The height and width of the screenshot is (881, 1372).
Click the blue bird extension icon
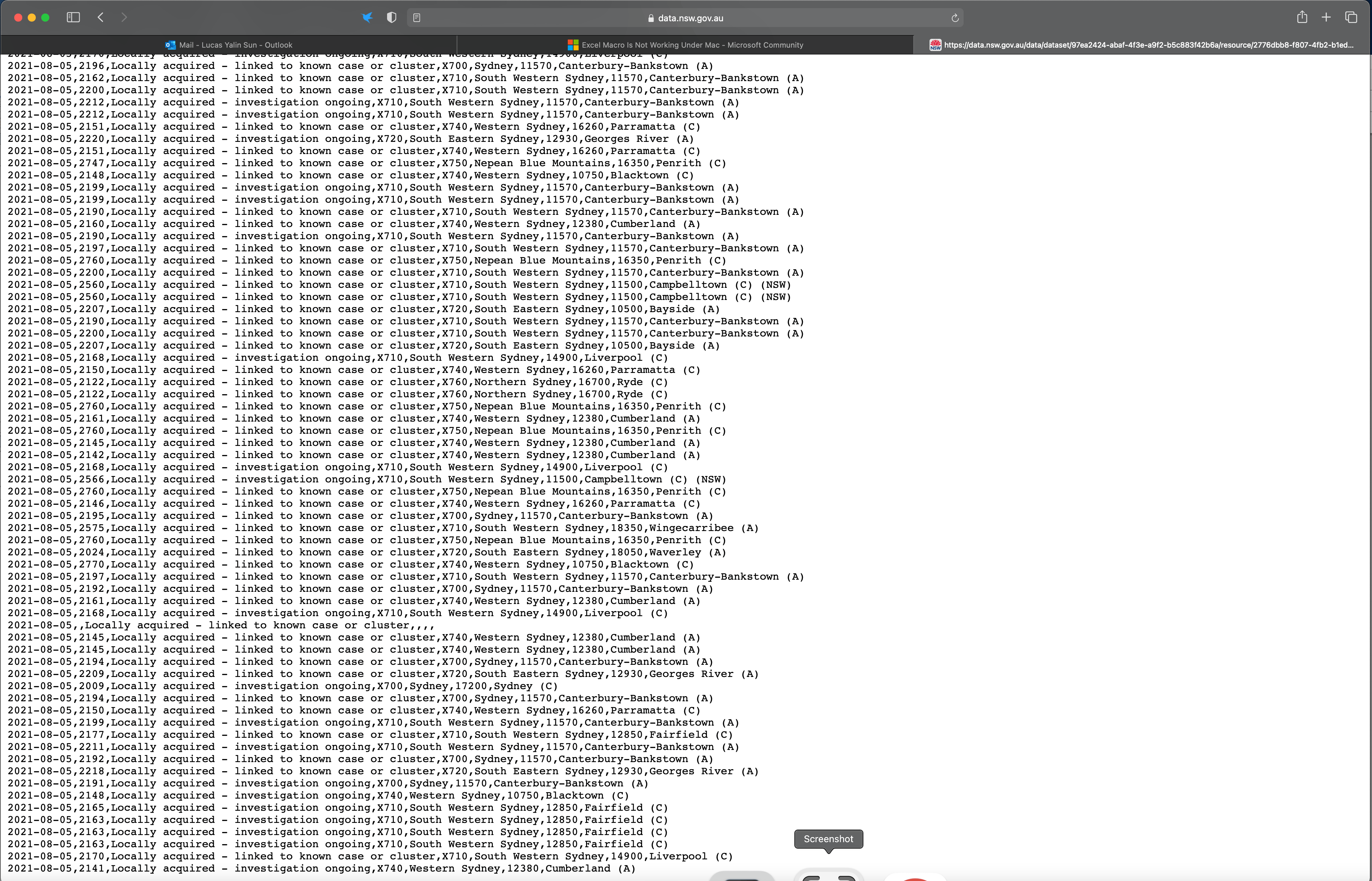(x=367, y=18)
